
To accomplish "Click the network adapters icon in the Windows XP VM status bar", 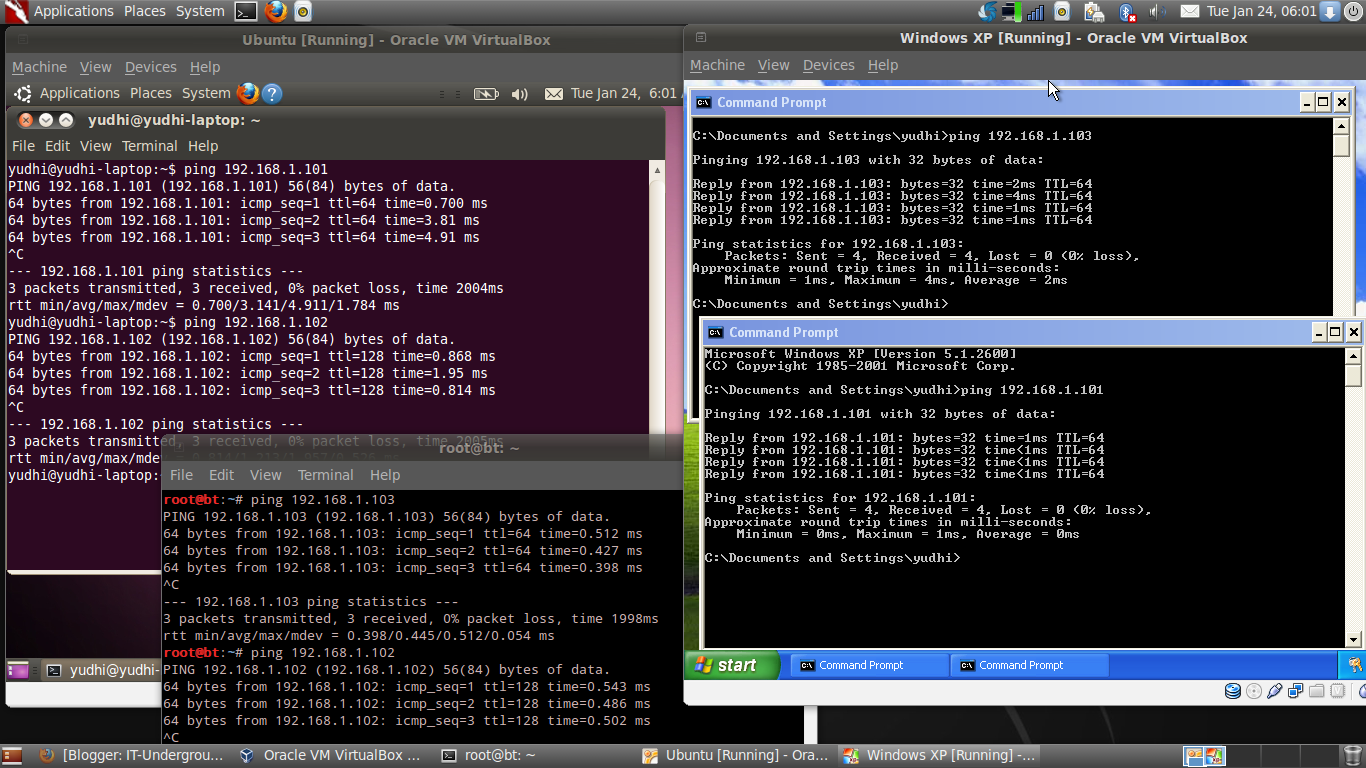I will pyautogui.click(x=1295, y=691).
